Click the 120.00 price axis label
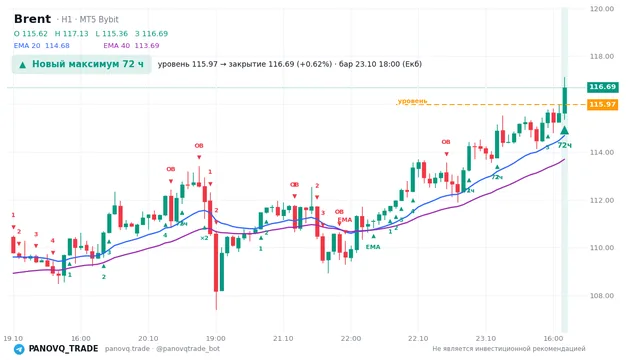 [x=602, y=9]
